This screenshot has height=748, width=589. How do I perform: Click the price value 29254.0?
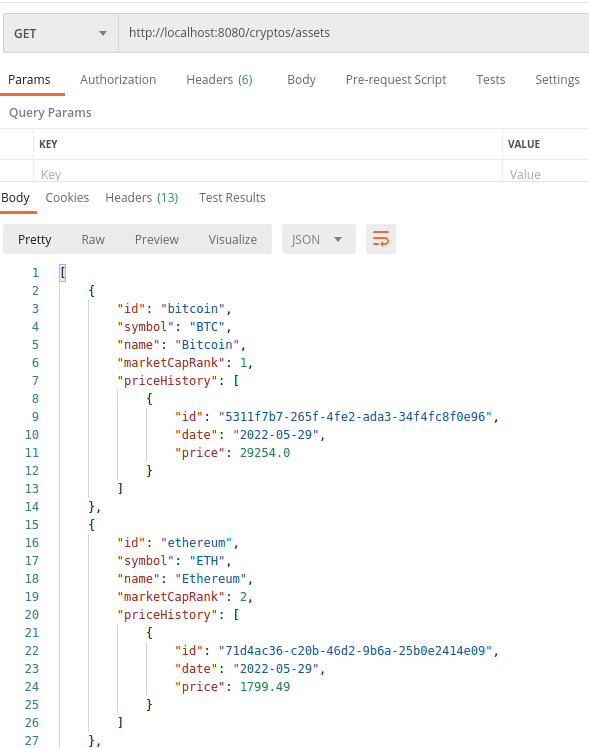click(x=265, y=453)
